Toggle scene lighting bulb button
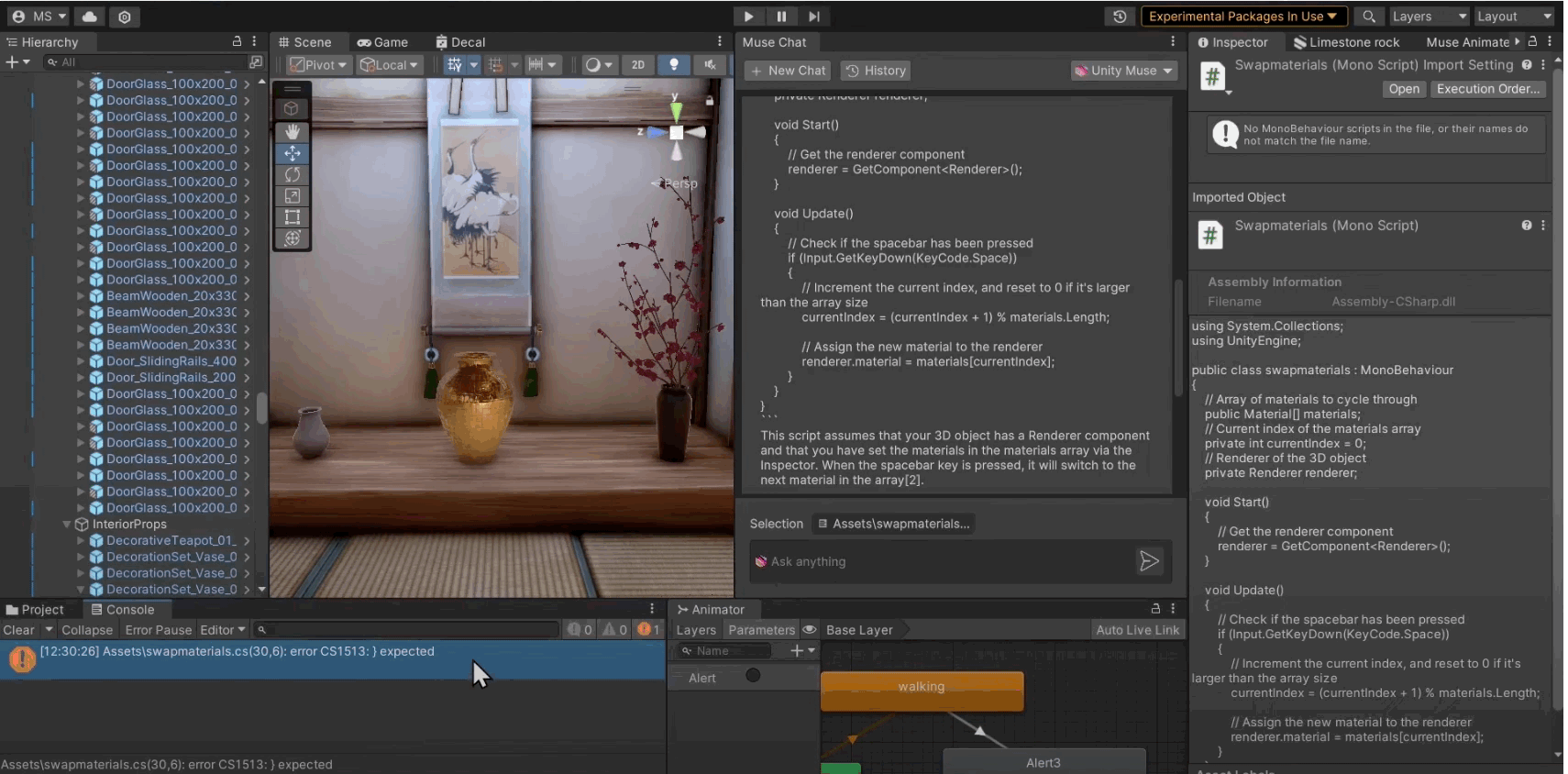This screenshot has width=1568, height=774. [674, 64]
